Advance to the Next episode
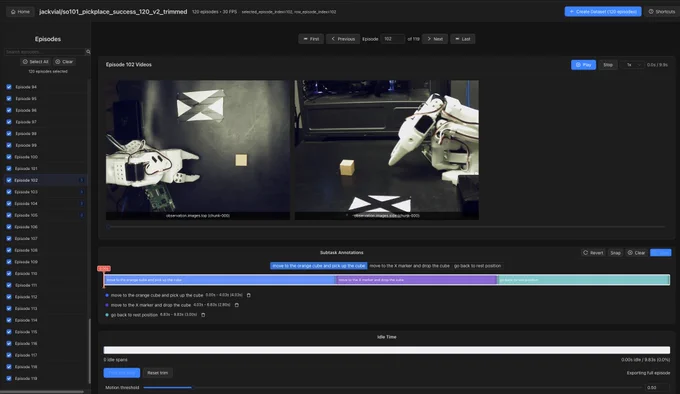This screenshot has width=680, height=394. pyautogui.click(x=435, y=39)
